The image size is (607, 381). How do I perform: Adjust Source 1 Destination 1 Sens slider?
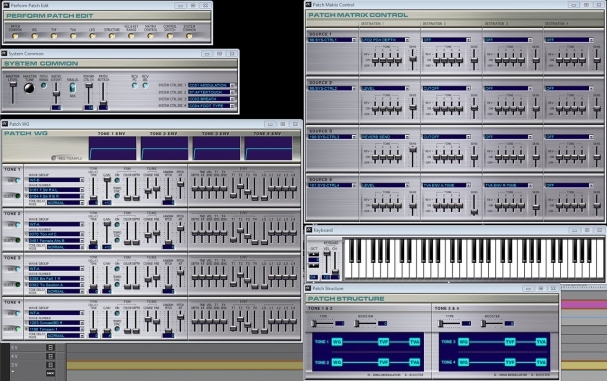point(413,59)
